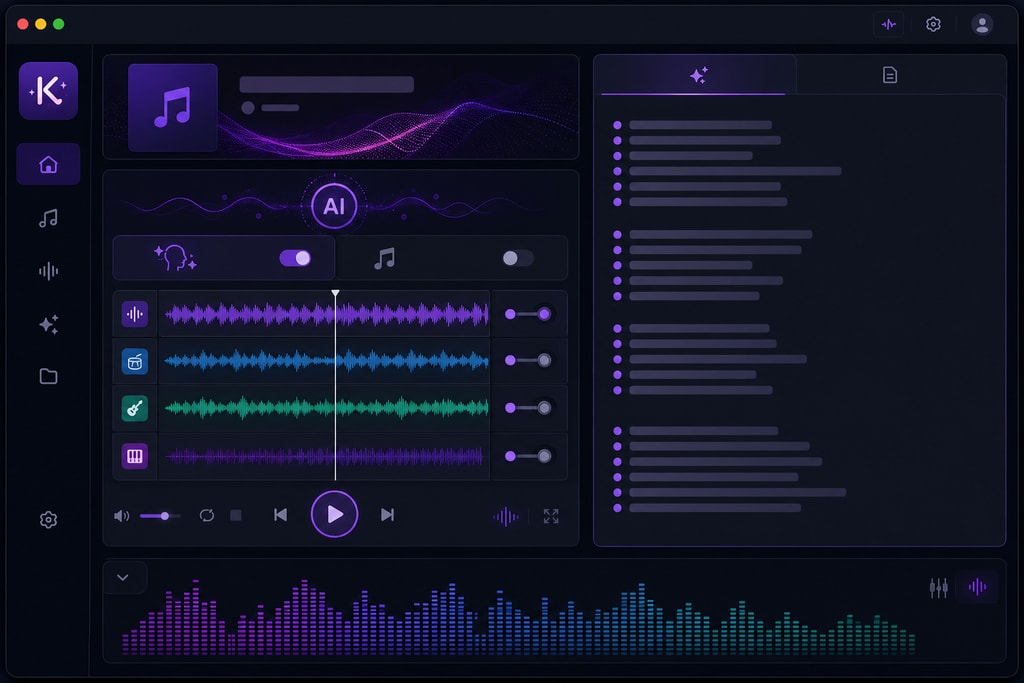Toggle the loop repeat button
The height and width of the screenshot is (683, 1024).
[206, 515]
